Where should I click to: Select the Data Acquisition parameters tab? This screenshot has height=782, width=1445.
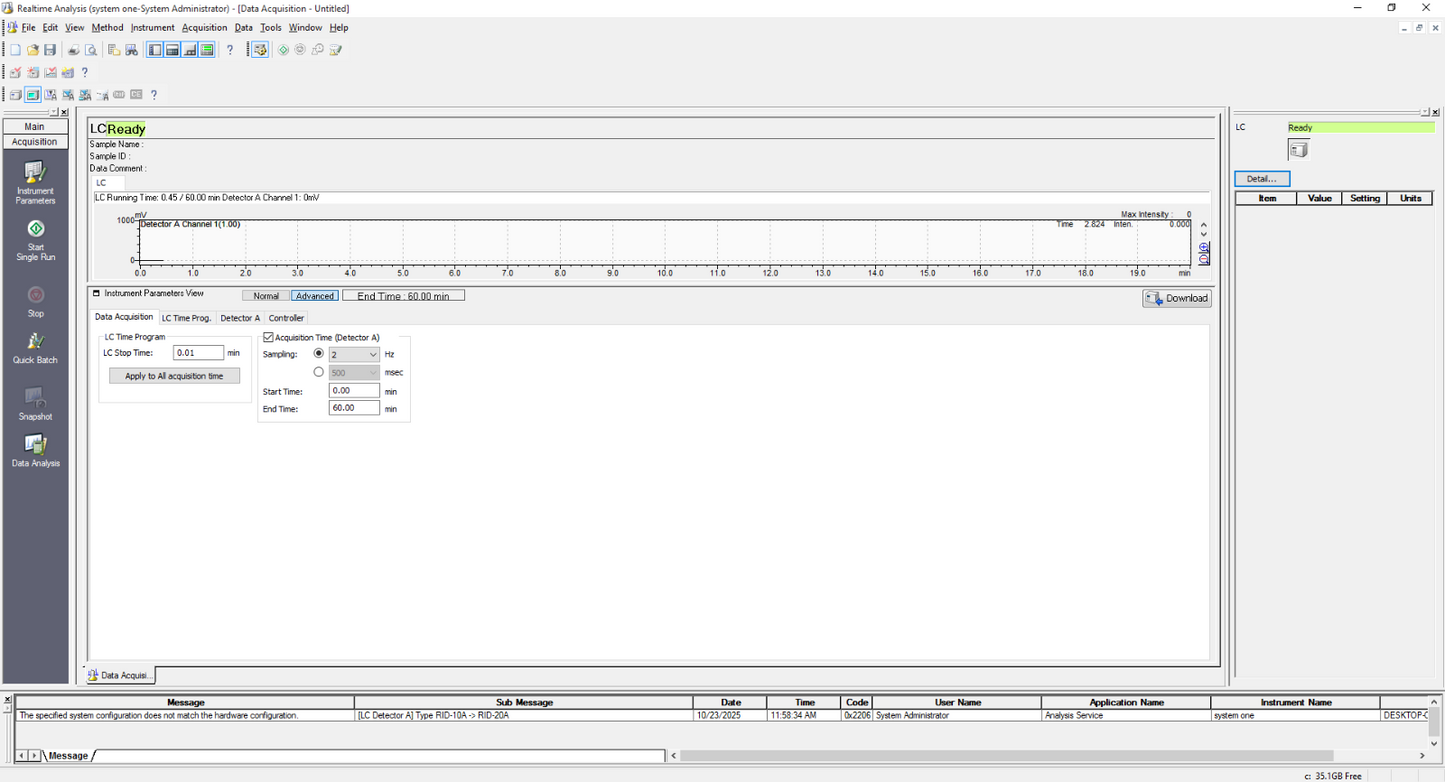124,317
